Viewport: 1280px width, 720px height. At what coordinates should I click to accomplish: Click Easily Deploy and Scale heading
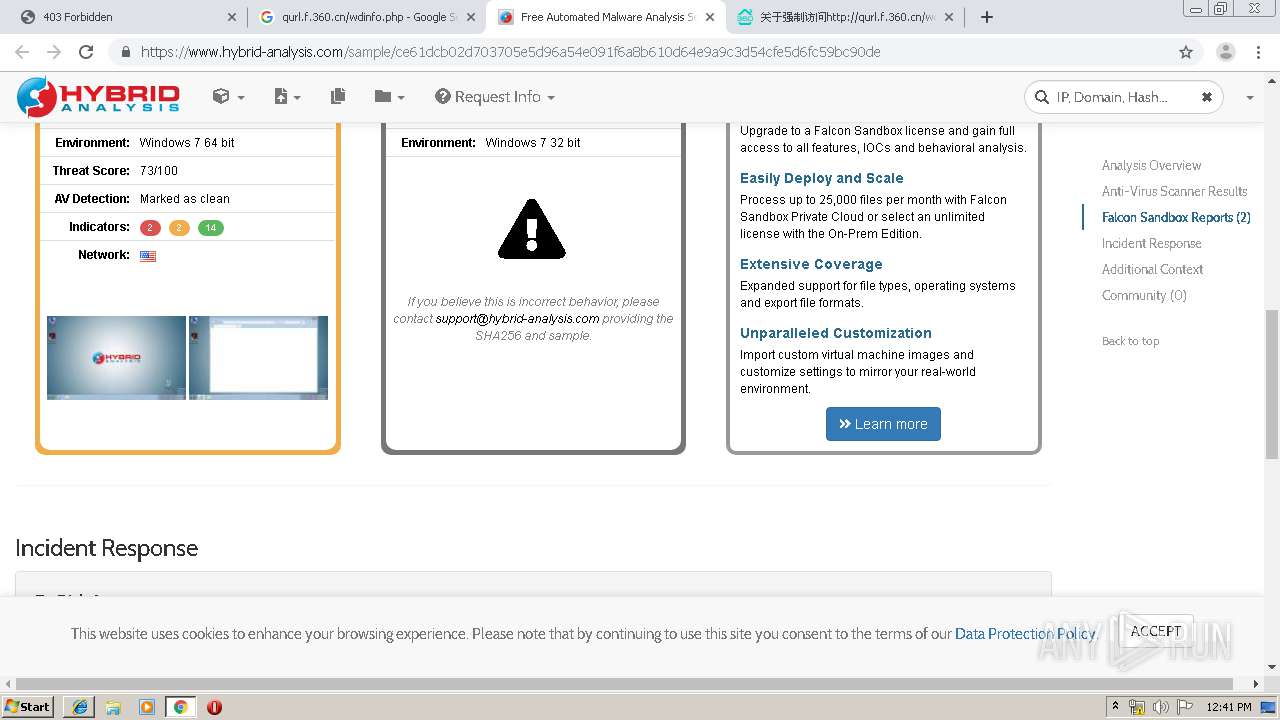coord(821,178)
